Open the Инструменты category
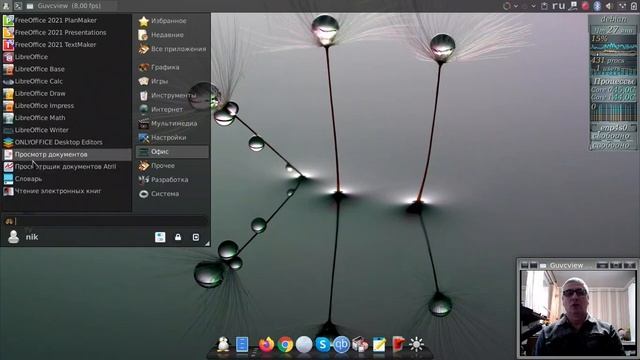 pyautogui.click(x=172, y=96)
